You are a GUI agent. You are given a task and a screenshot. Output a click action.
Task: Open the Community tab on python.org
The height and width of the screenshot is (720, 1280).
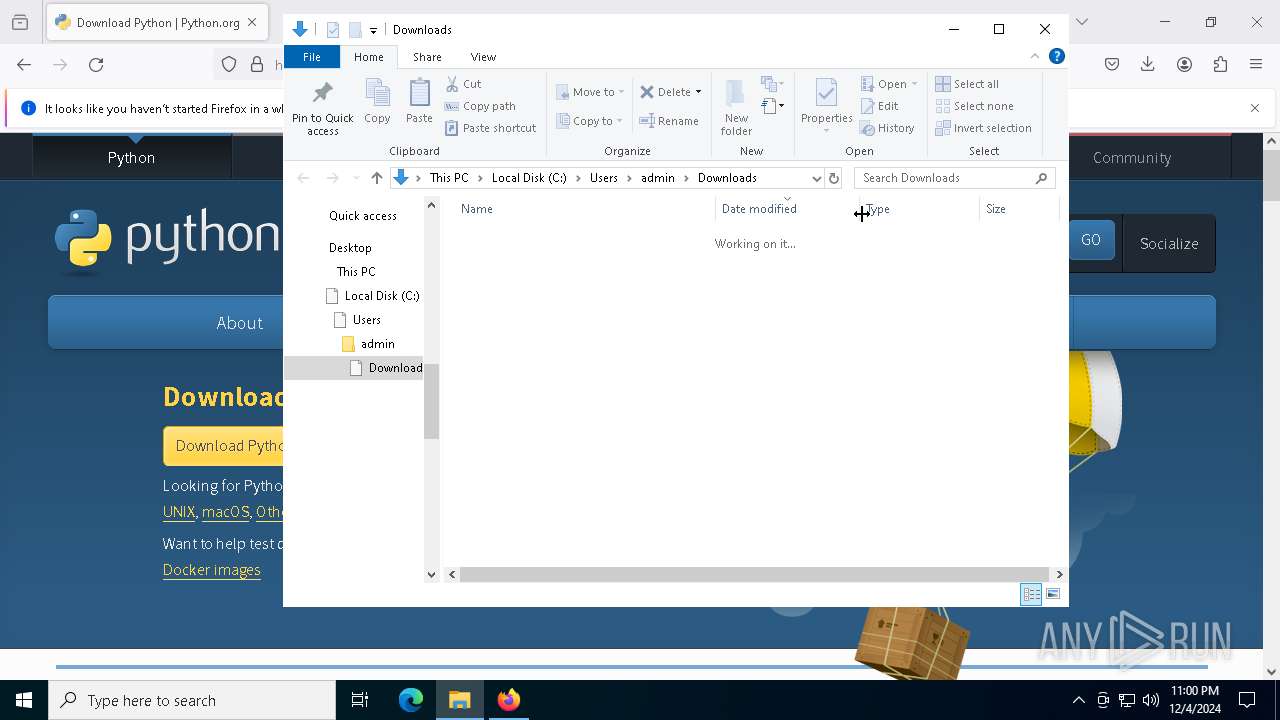(x=1131, y=157)
